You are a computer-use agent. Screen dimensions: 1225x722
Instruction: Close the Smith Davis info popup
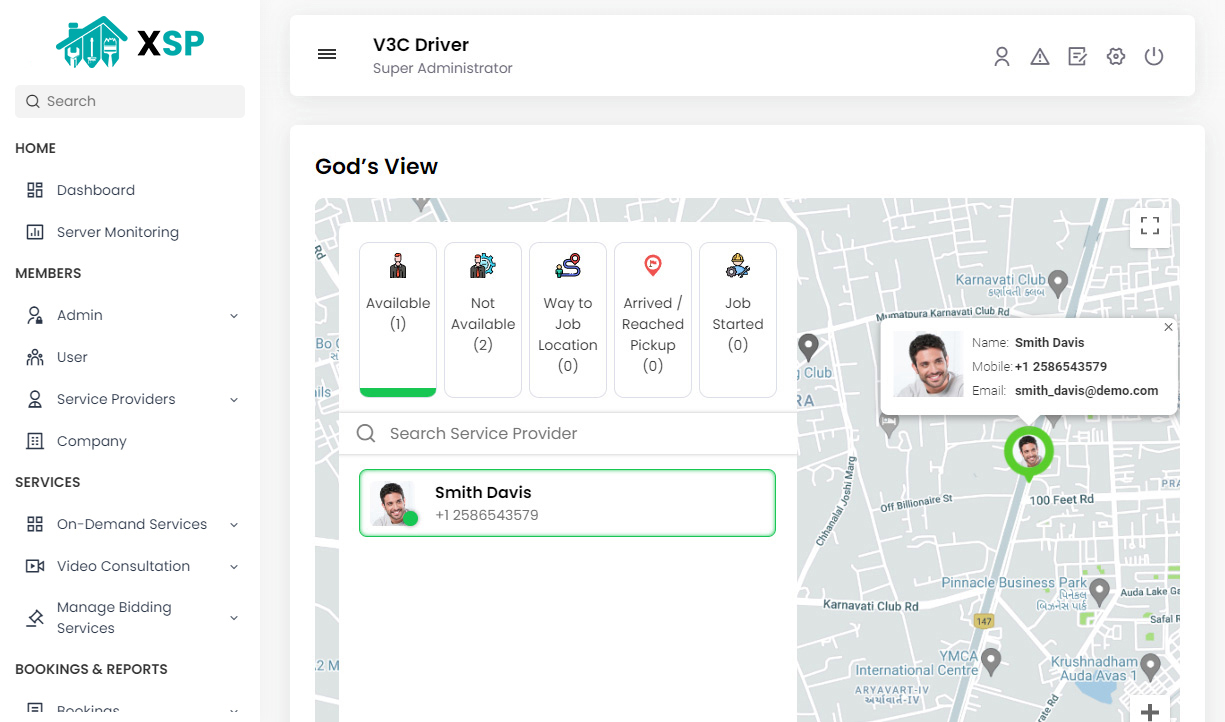click(1168, 327)
